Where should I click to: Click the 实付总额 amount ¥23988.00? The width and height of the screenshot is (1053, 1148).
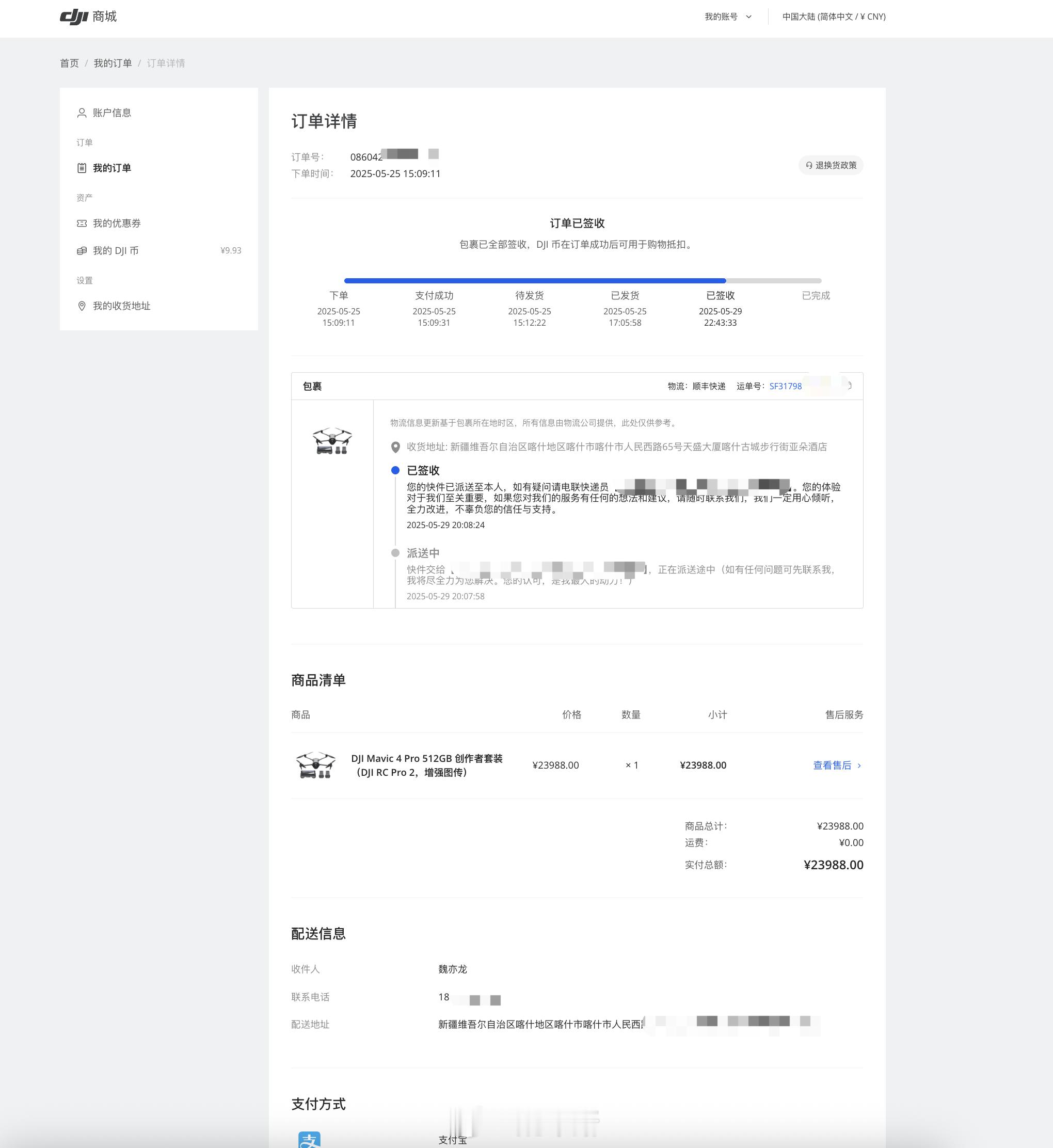834,865
